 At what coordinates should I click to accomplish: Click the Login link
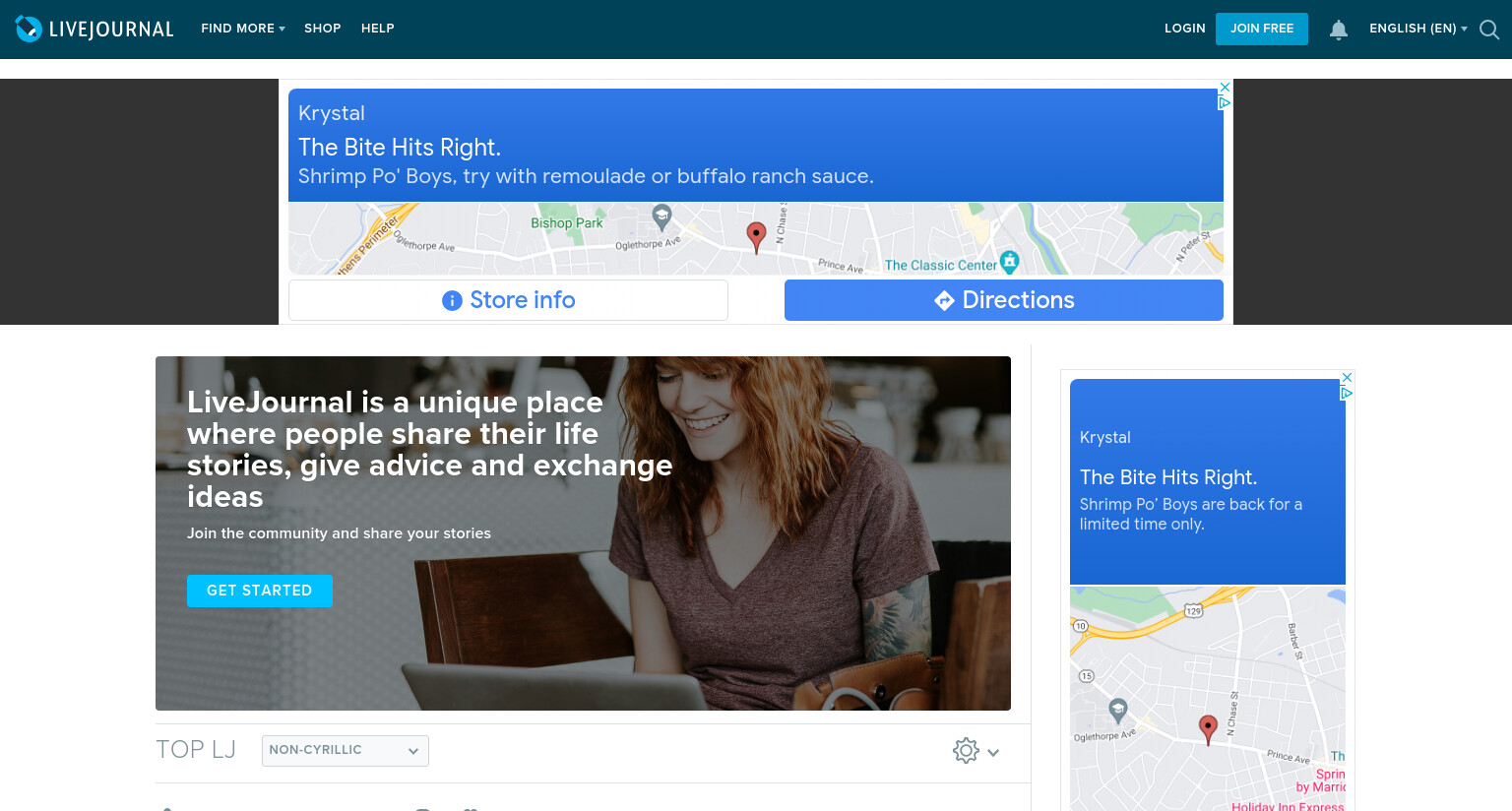point(1184,29)
